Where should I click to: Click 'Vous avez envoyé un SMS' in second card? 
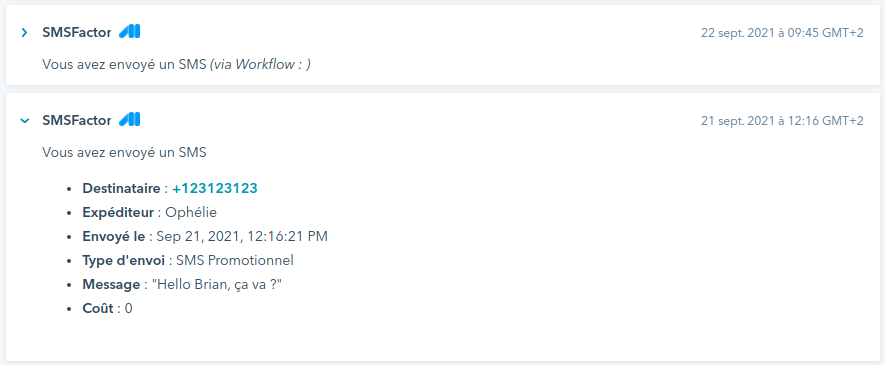125,152
